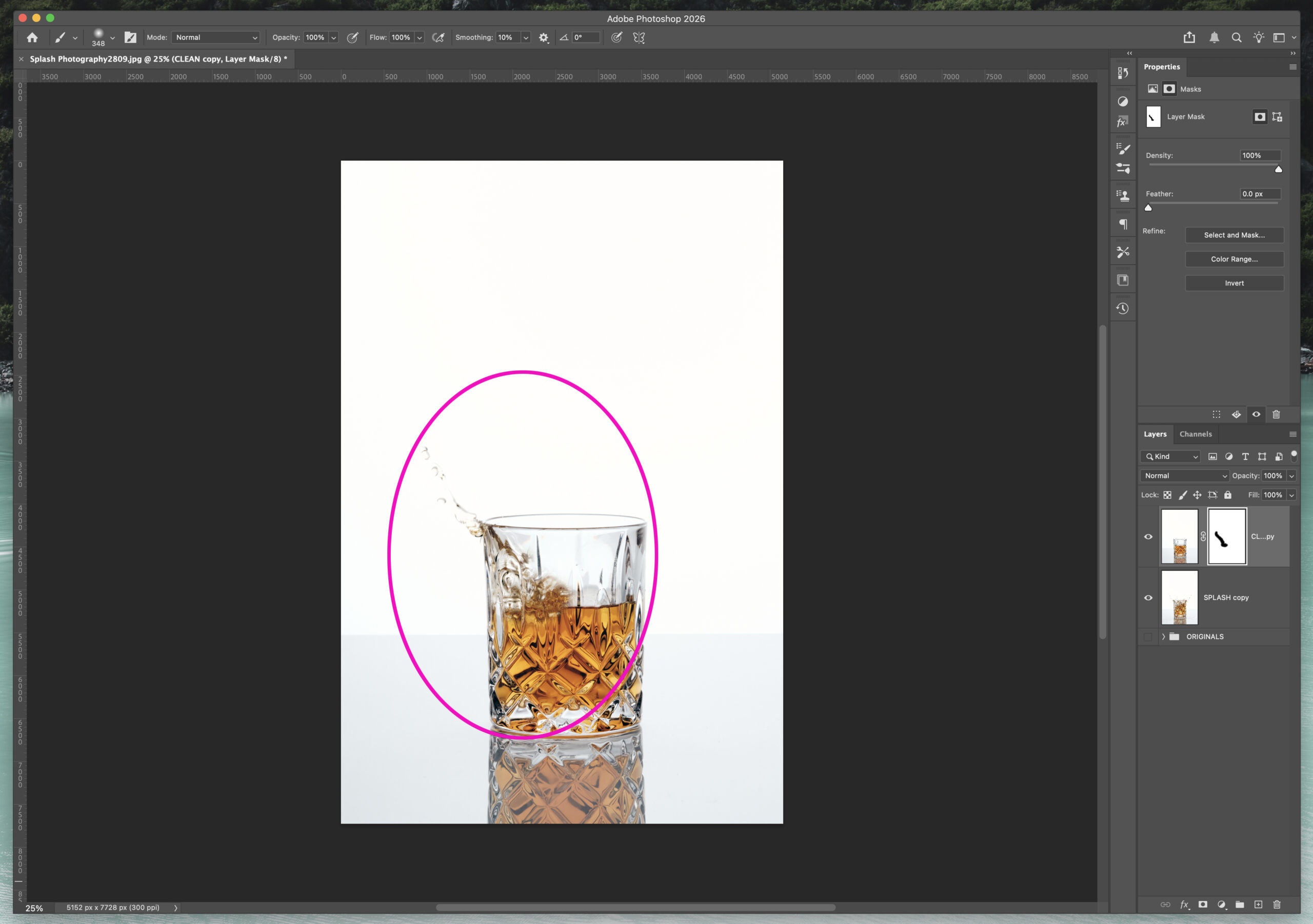Enable airbrush mode in the options bar
This screenshot has width=1313, height=924.
click(439, 37)
